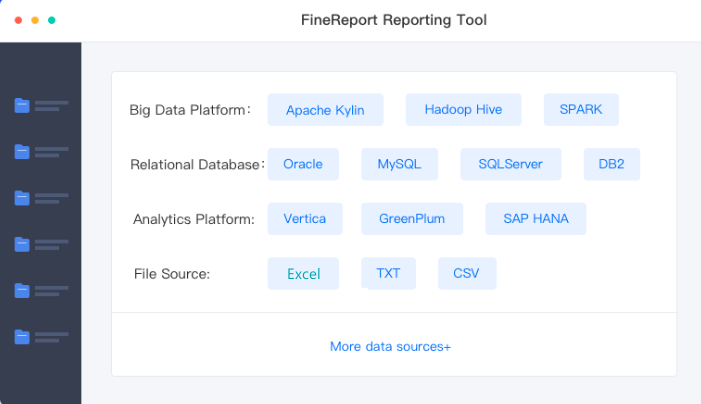Select the DB2 database button
Screen dimensions: 701x404
coord(611,164)
